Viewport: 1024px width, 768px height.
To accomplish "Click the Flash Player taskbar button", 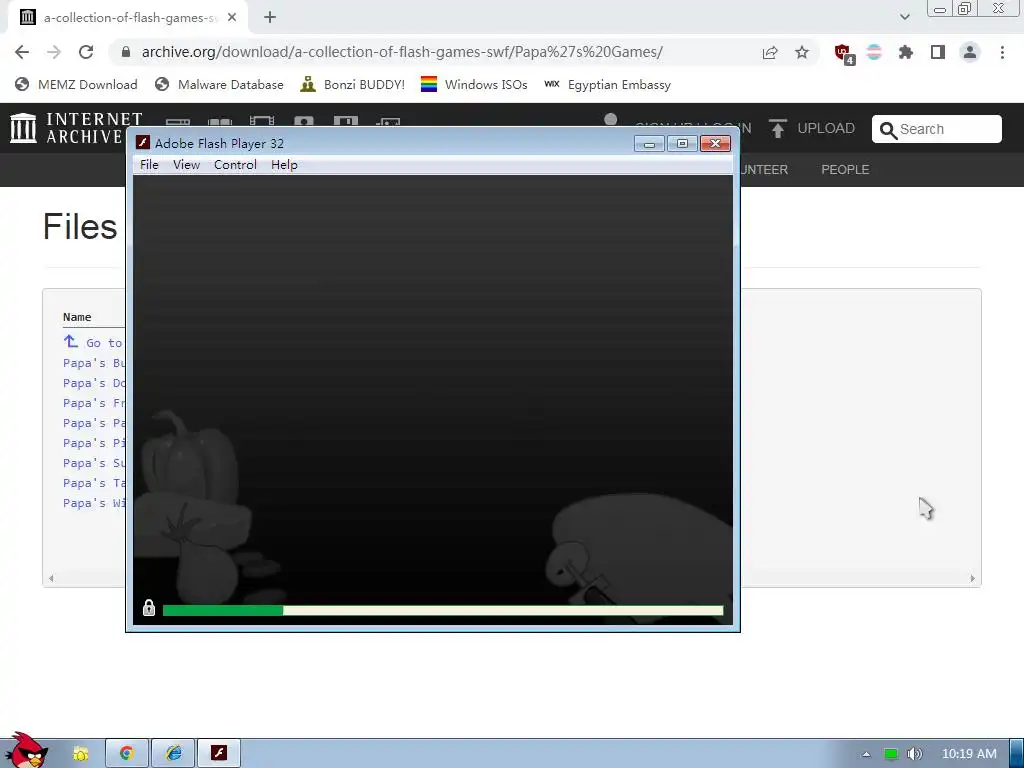I will (219, 754).
